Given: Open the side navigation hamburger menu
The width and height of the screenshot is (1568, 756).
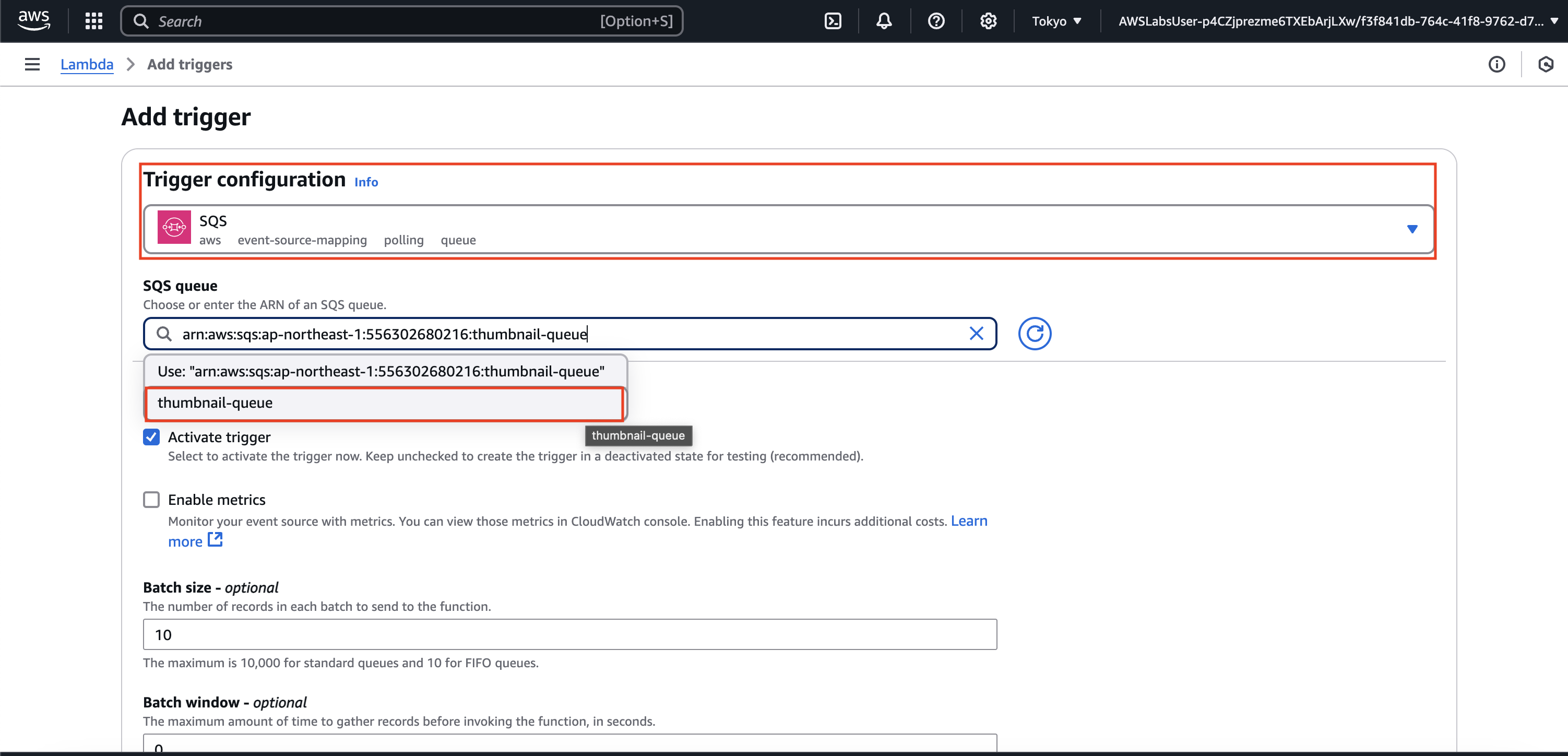Looking at the screenshot, I should click(x=32, y=64).
